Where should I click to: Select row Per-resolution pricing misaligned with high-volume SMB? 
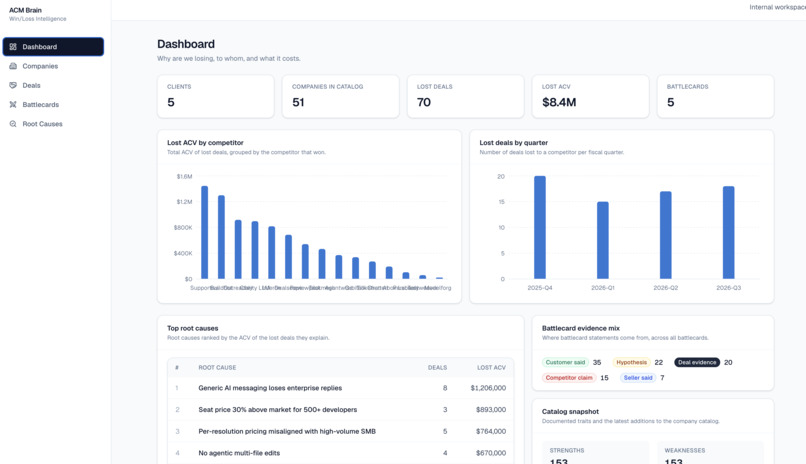pyautogui.click(x=340, y=431)
